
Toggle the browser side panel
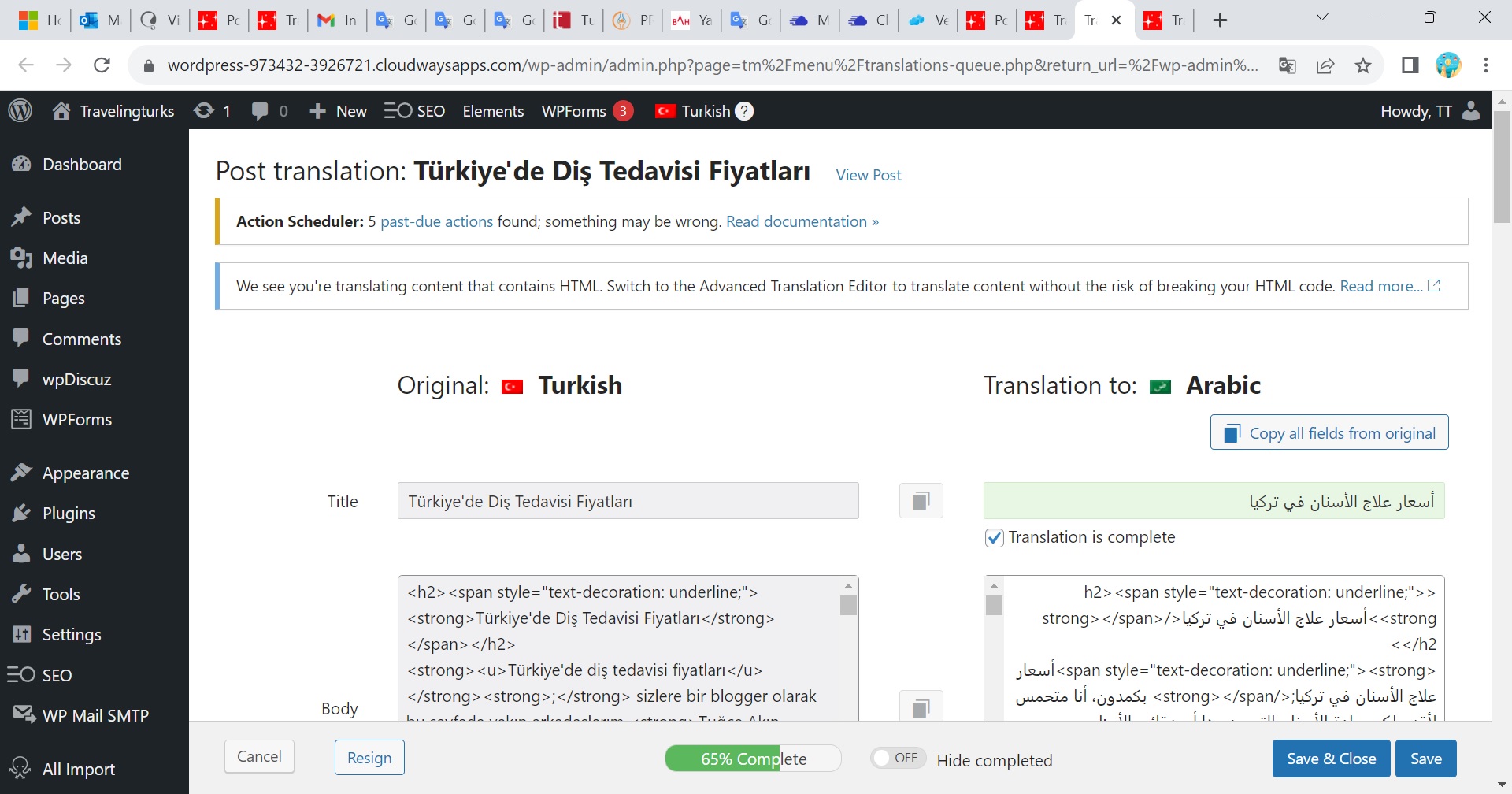click(1410, 65)
